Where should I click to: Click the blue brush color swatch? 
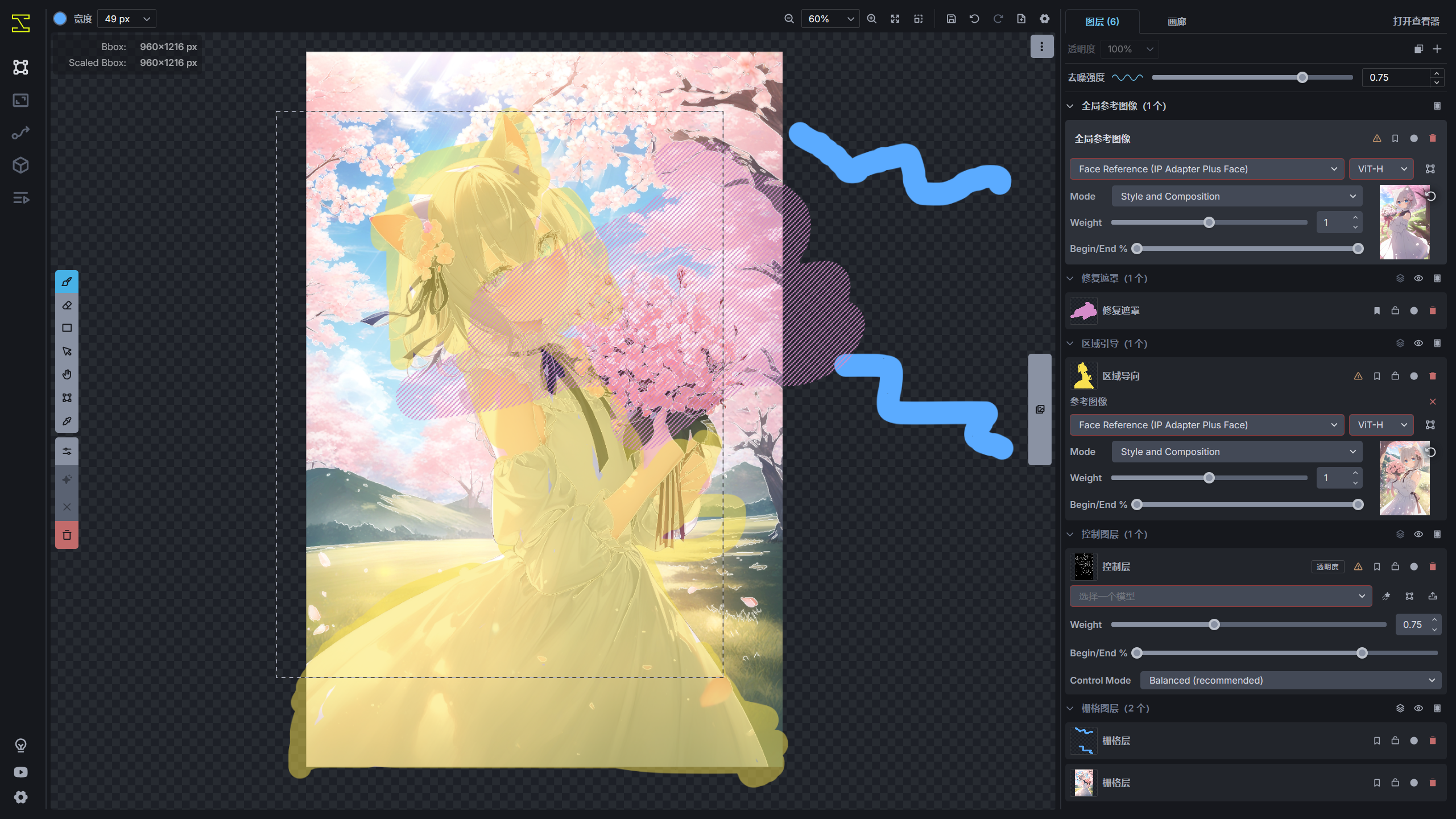(60, 19)
